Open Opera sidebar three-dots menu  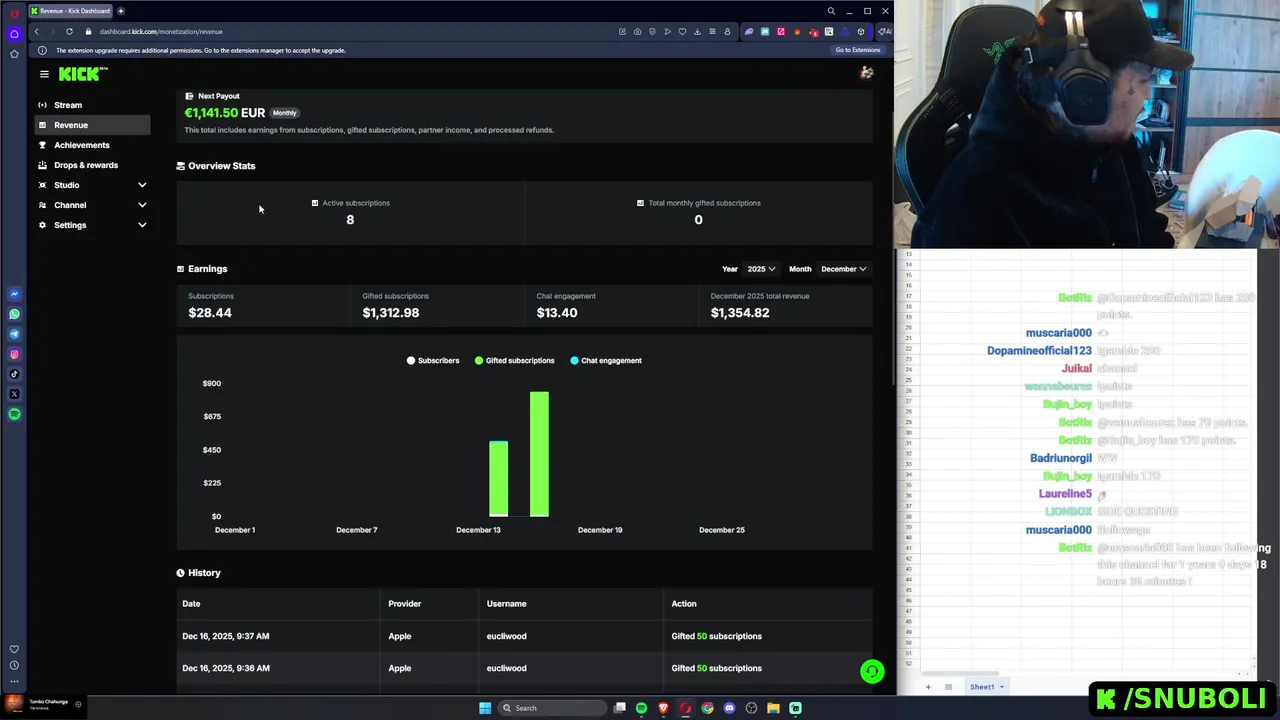(14, 681)
